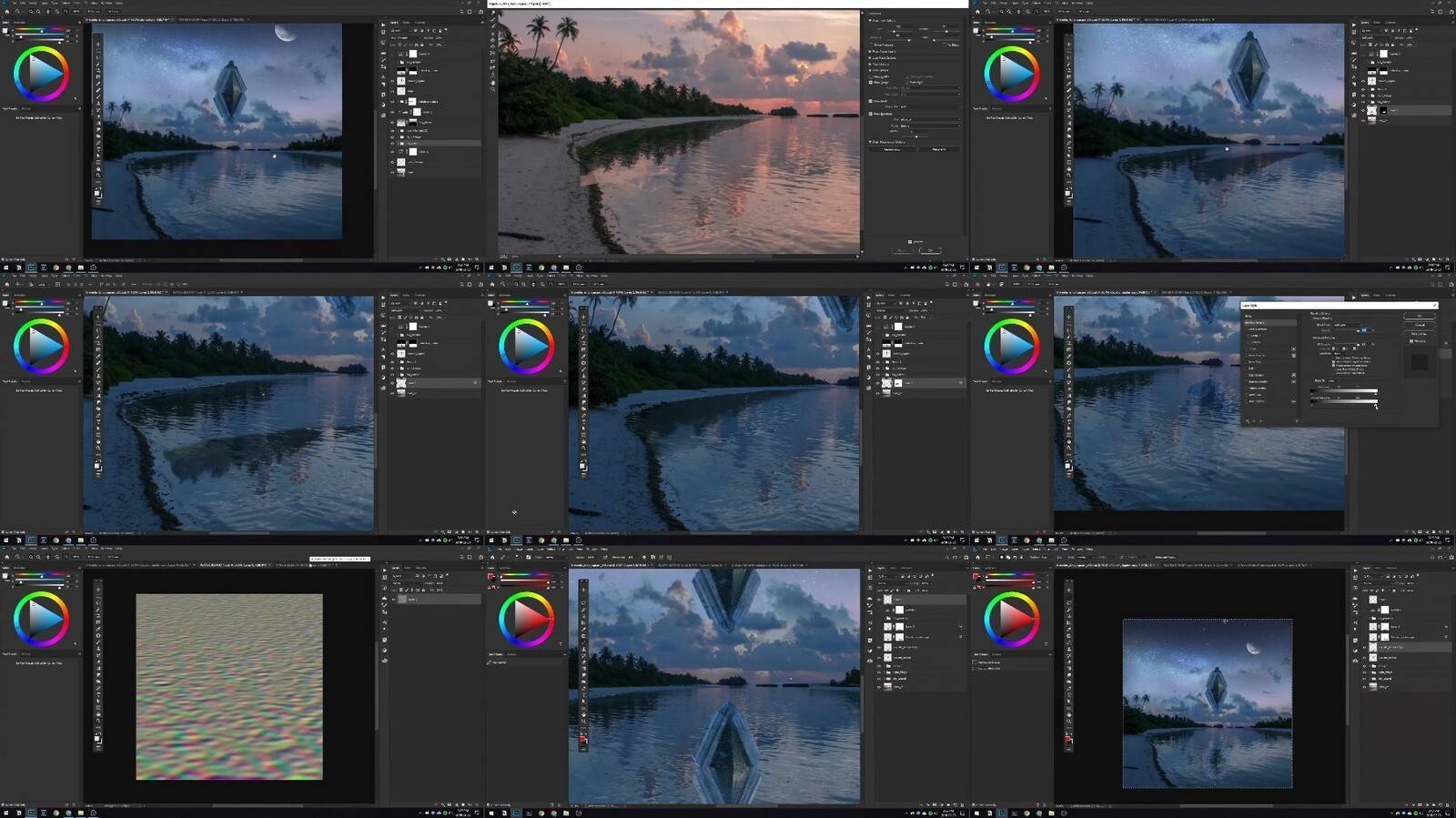
Task: Click Restore All in the Liquify window
Action: [939, 149]
